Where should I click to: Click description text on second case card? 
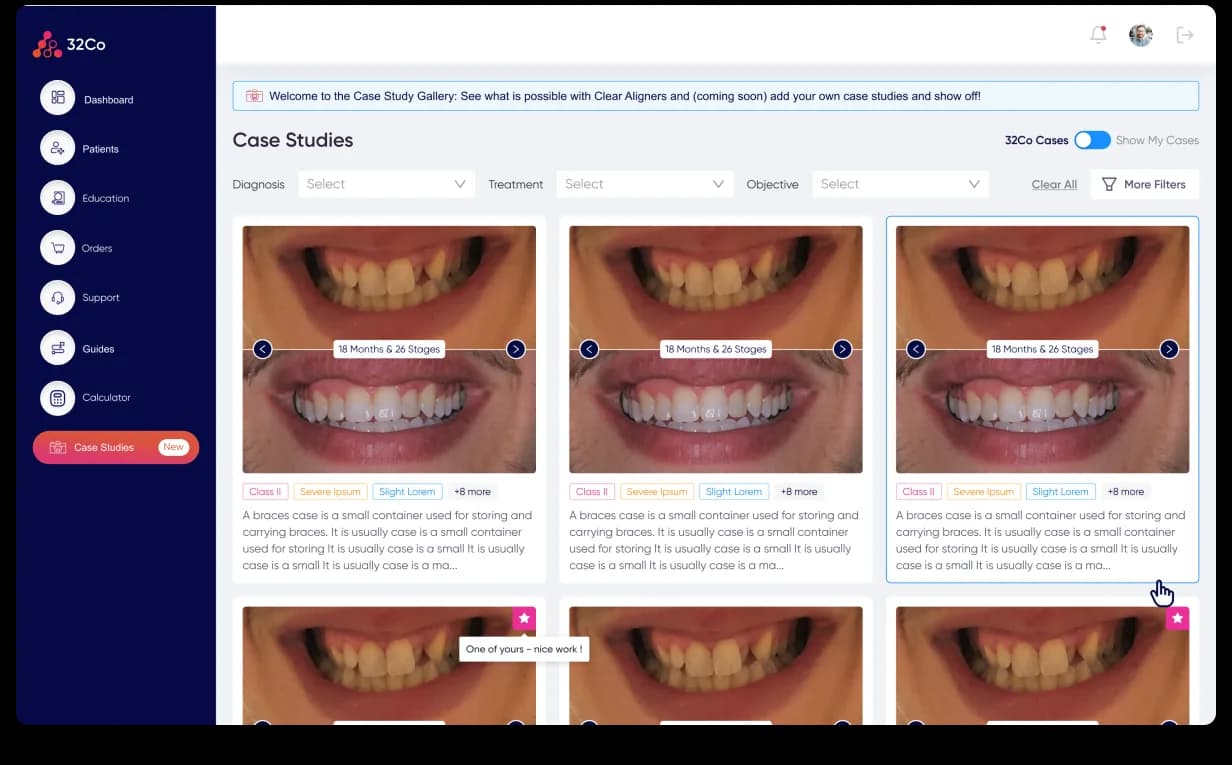click(716, 540)
